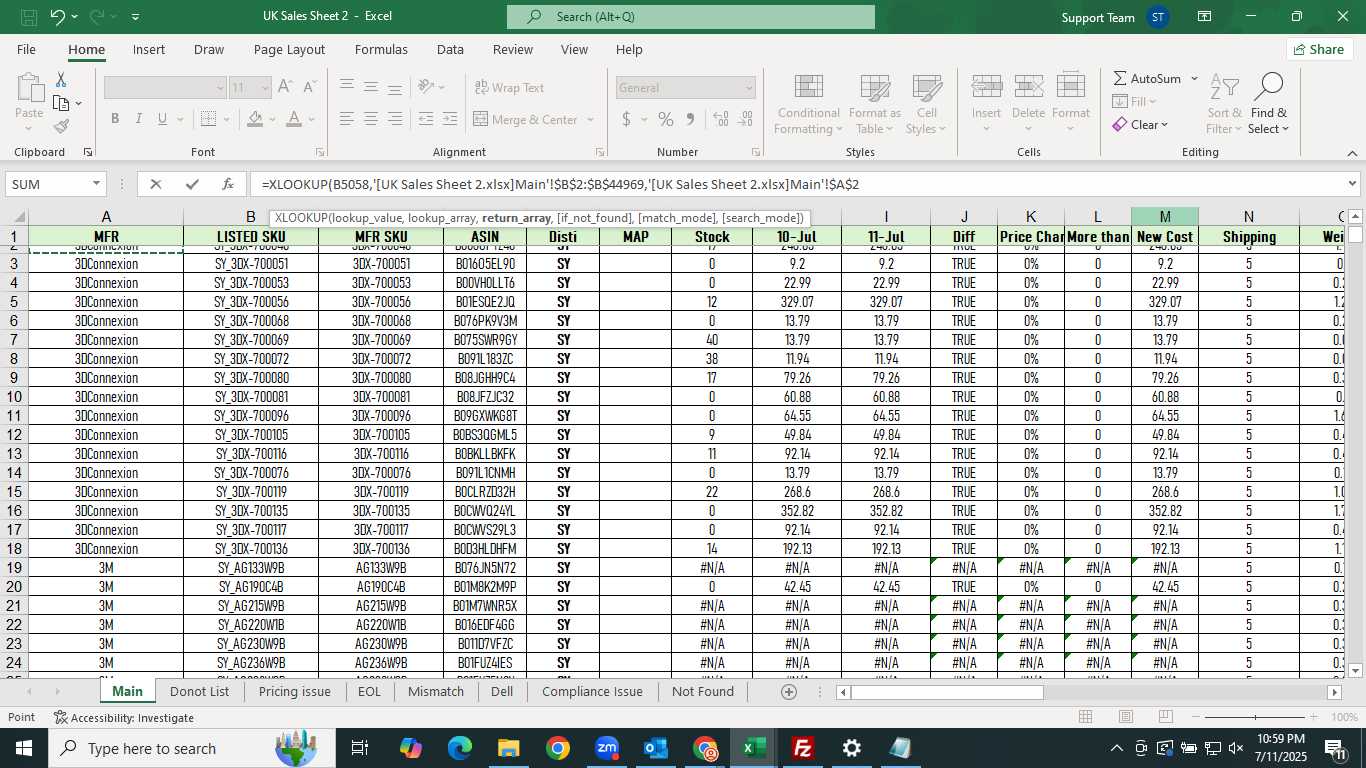Click Accessibility: Investigate in status bar
This screenshot has width=1366, height=768.
124,717
